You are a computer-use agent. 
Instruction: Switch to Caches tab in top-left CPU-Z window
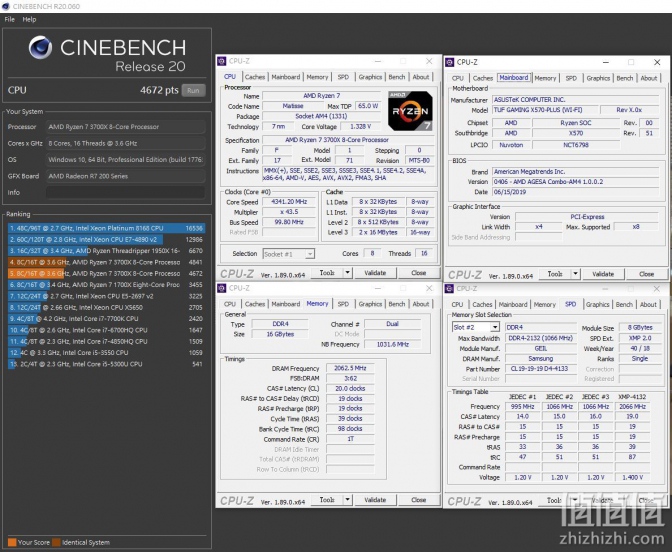(x=255, y=77)
